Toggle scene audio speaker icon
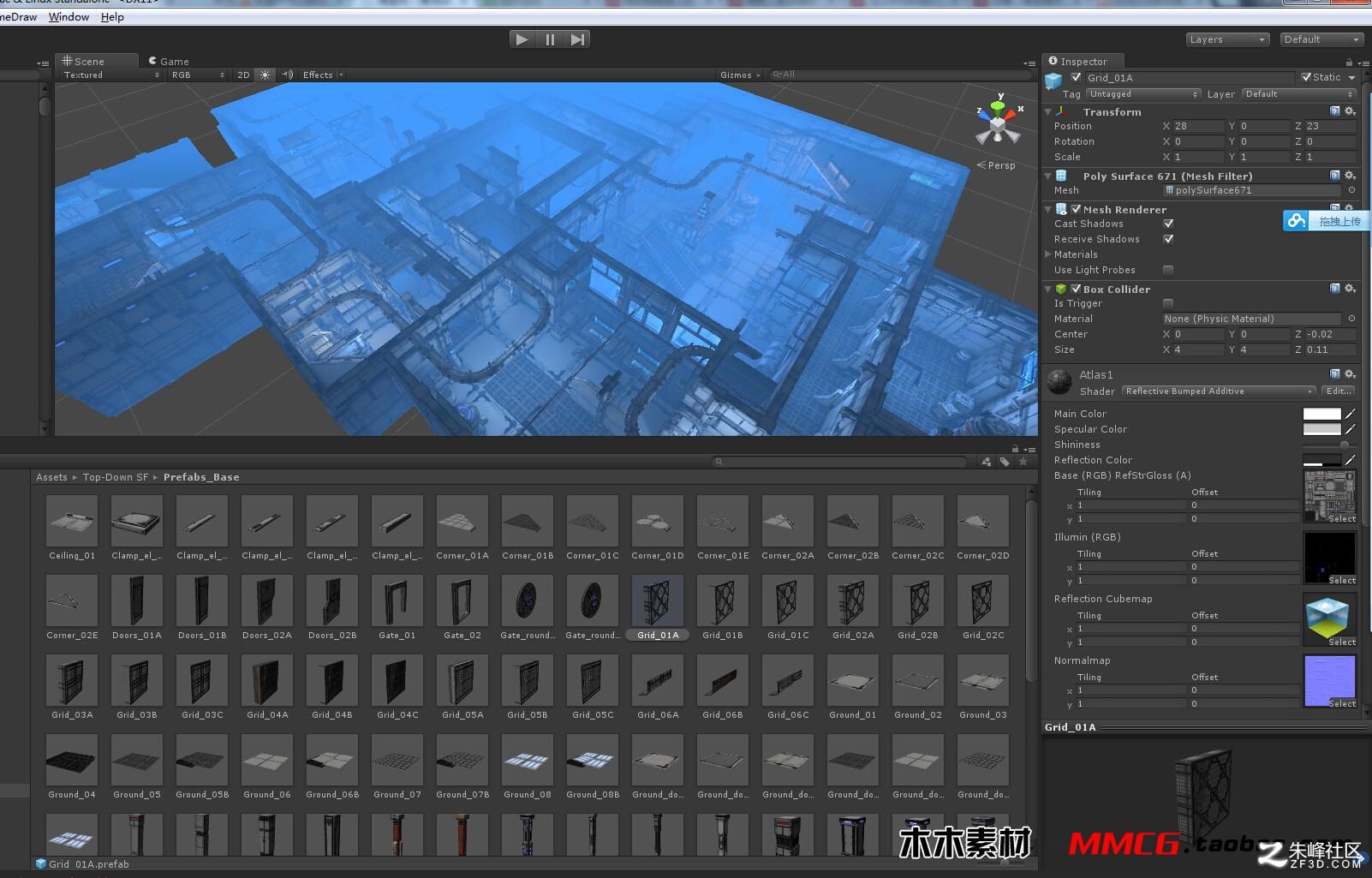 click(x=287, y=75)
